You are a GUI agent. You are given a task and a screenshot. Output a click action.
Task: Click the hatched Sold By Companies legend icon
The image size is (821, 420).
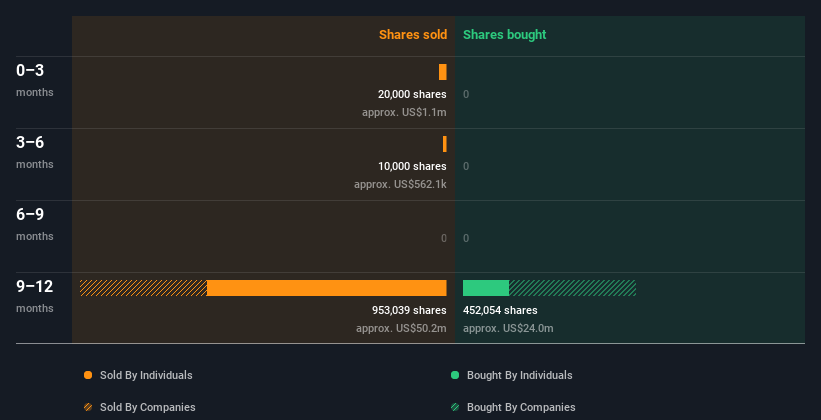coord(88,407)
